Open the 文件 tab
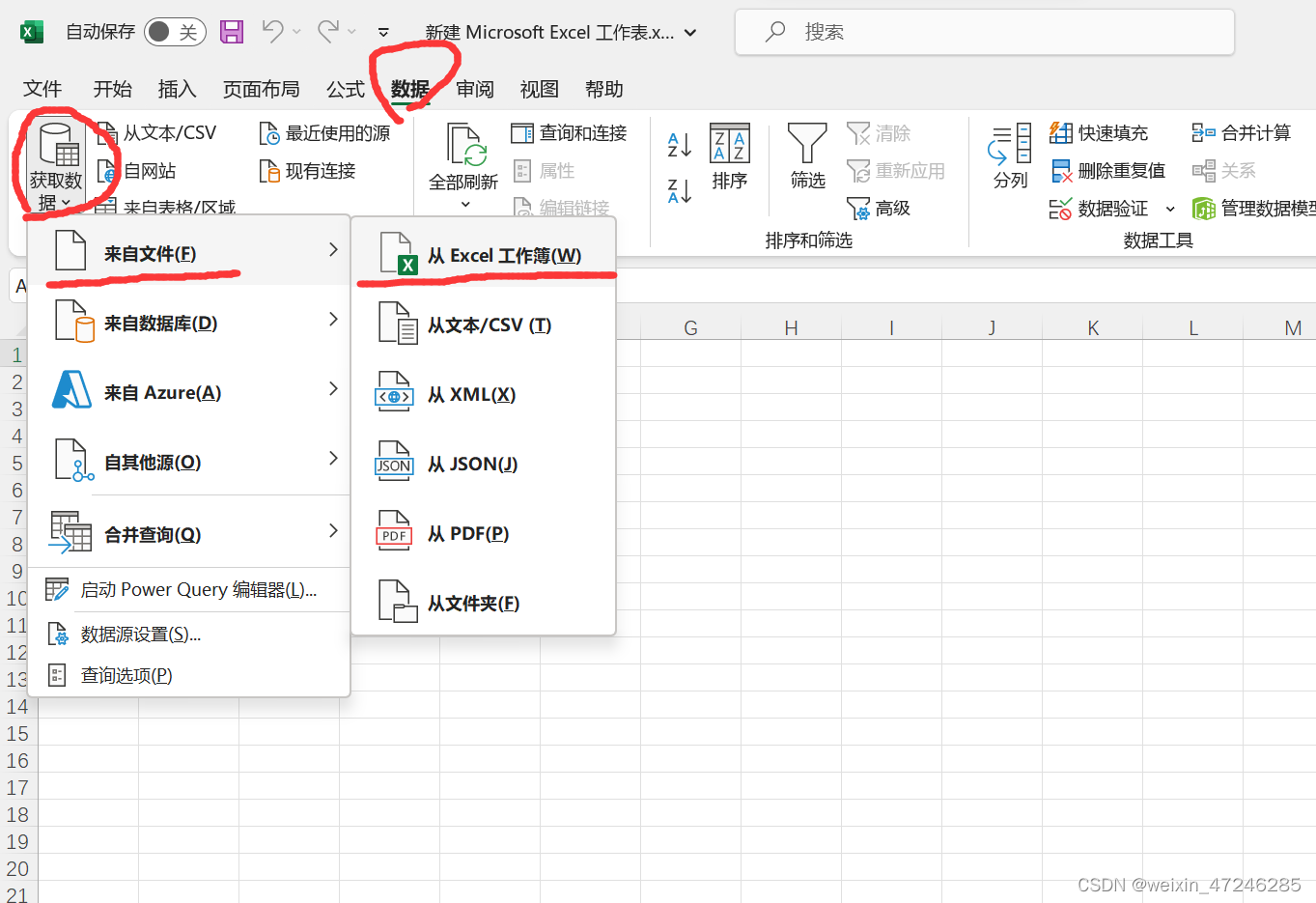 (42, 89)
